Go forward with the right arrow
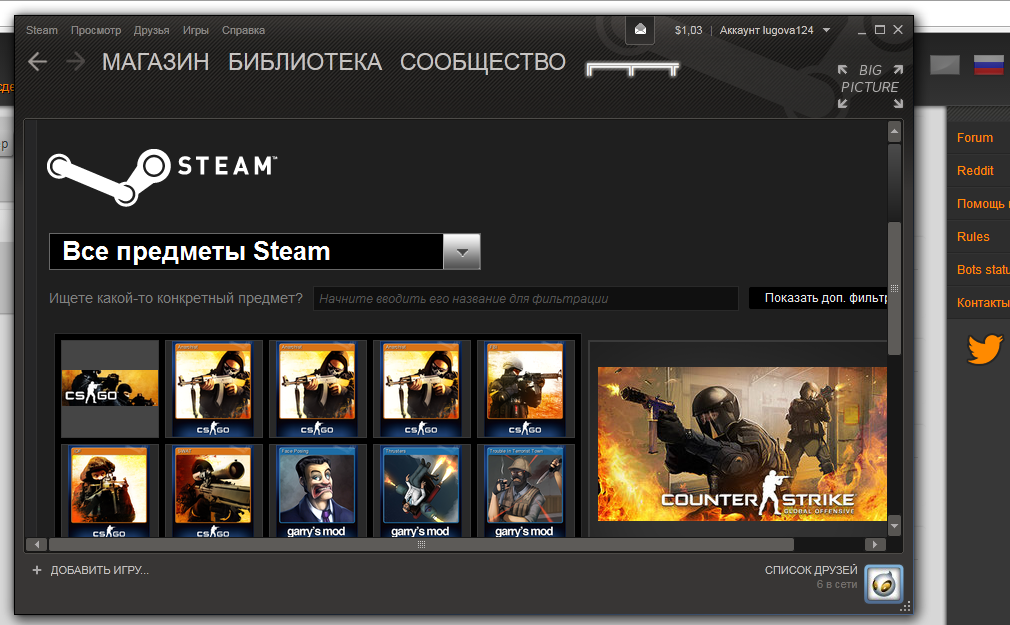The image size is (1010, 625). pyautogui.click(x=75, y=62)
